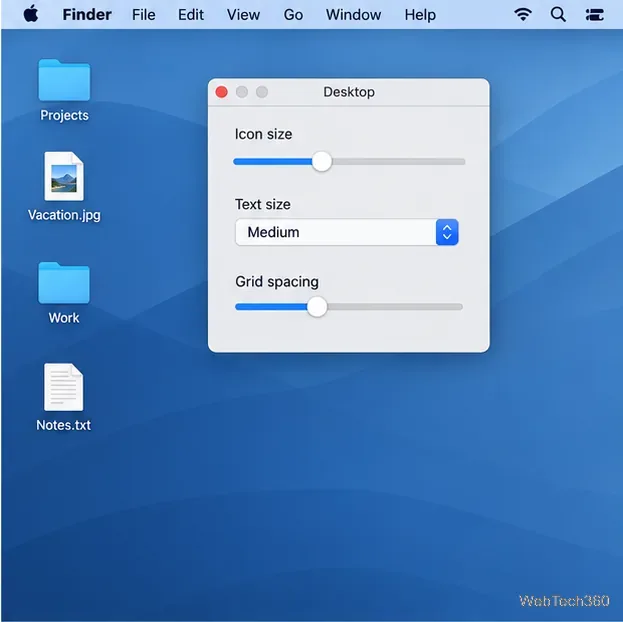Close the Desktop options window
This screenshot has width=623, height=622.
tap(221, 92)
